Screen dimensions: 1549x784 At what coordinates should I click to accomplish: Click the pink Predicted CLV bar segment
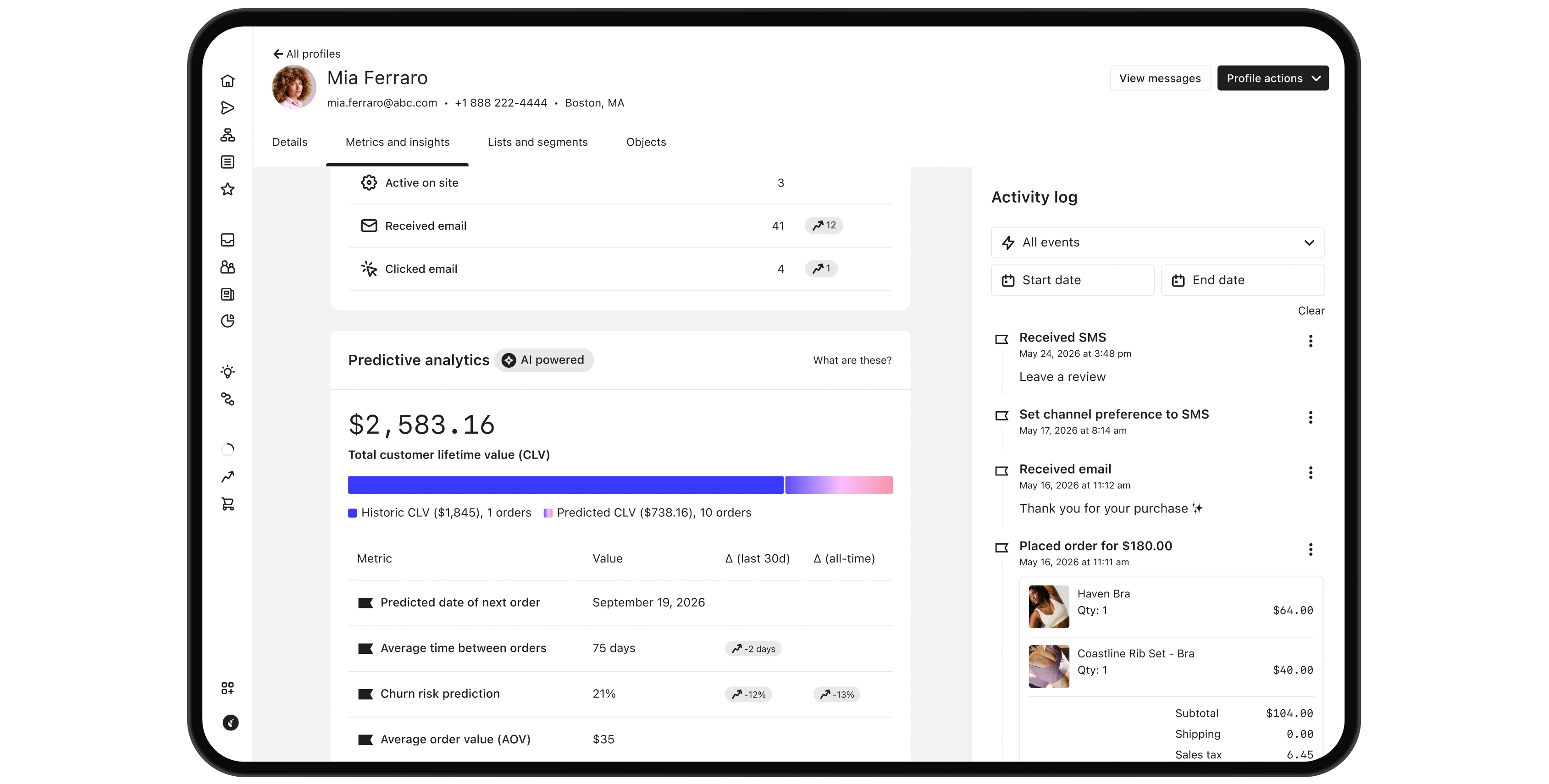[x=838, y=485]
